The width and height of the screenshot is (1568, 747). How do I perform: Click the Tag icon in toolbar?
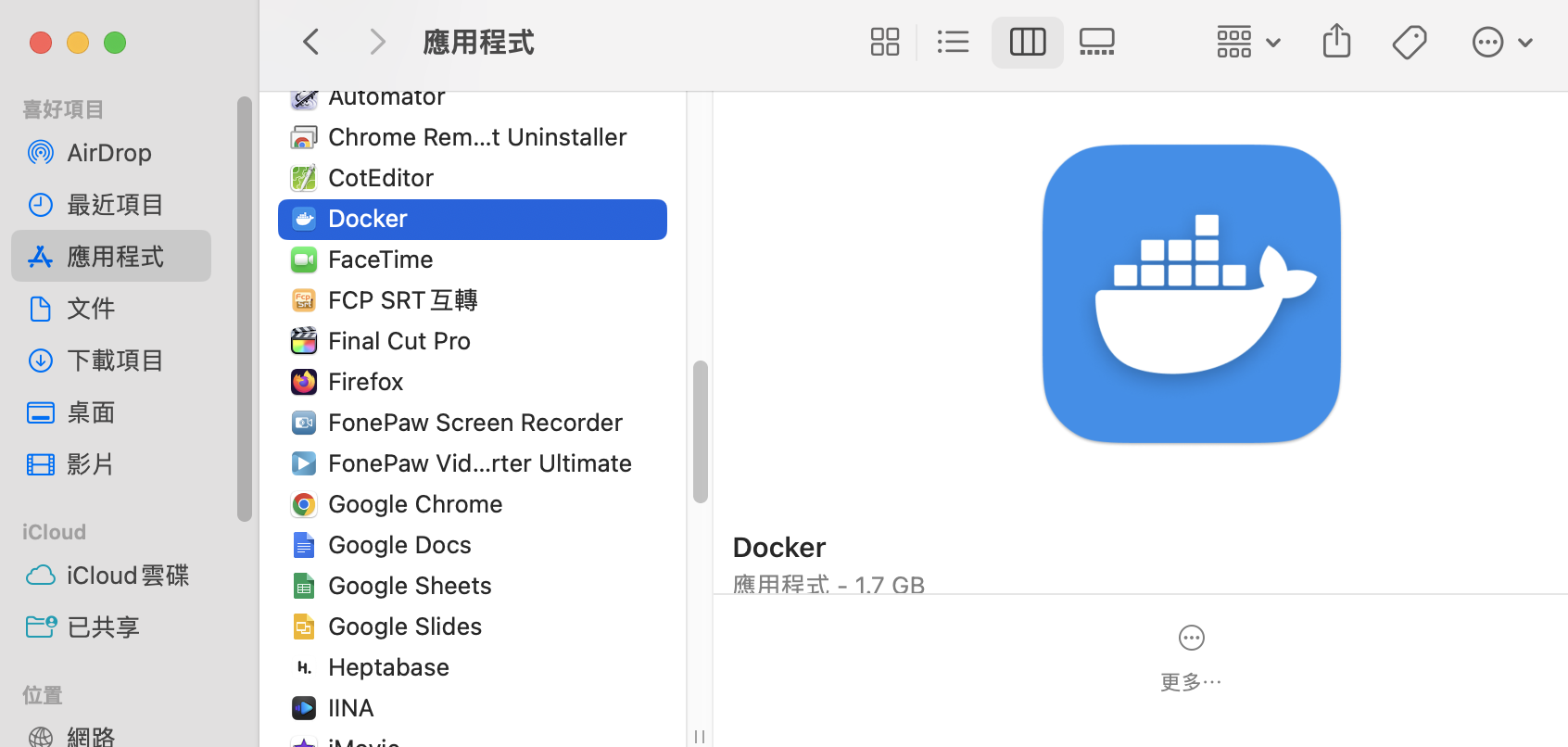pyautogui.click(x=1409, y=42)
